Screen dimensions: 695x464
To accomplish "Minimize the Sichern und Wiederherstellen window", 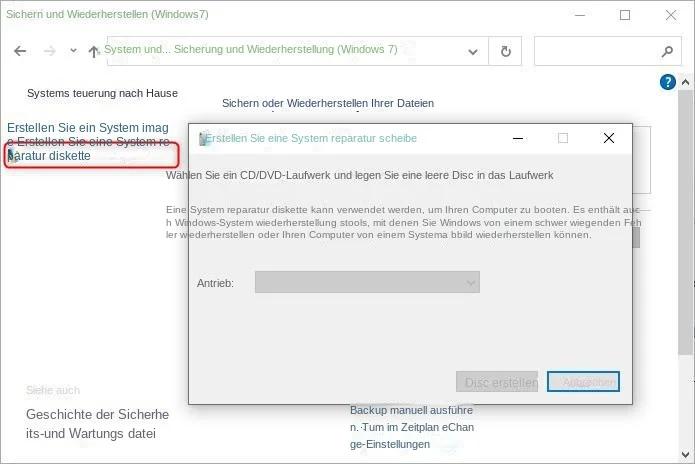I will pyautogui.click(x=580, y=15).
